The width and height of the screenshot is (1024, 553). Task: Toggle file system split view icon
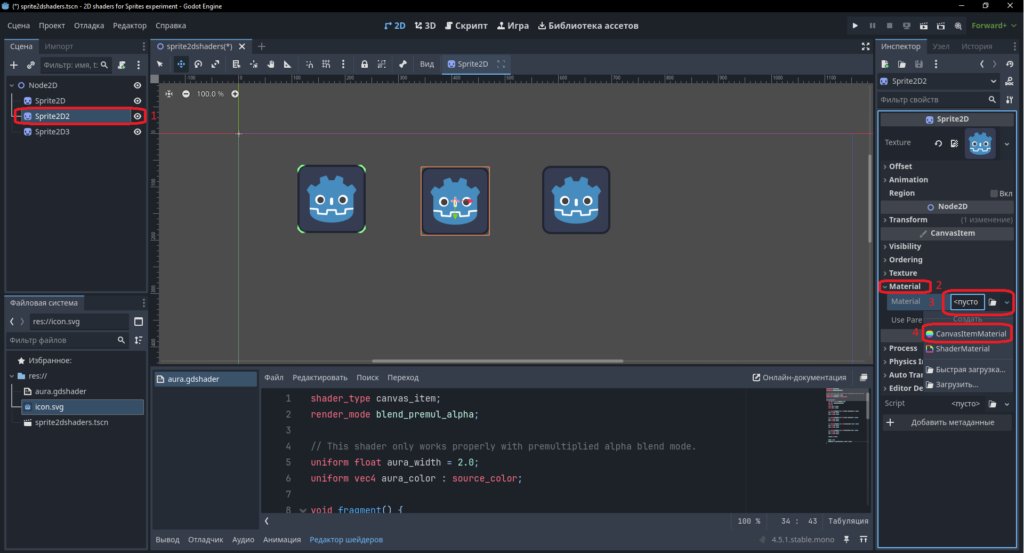point(138,321)
